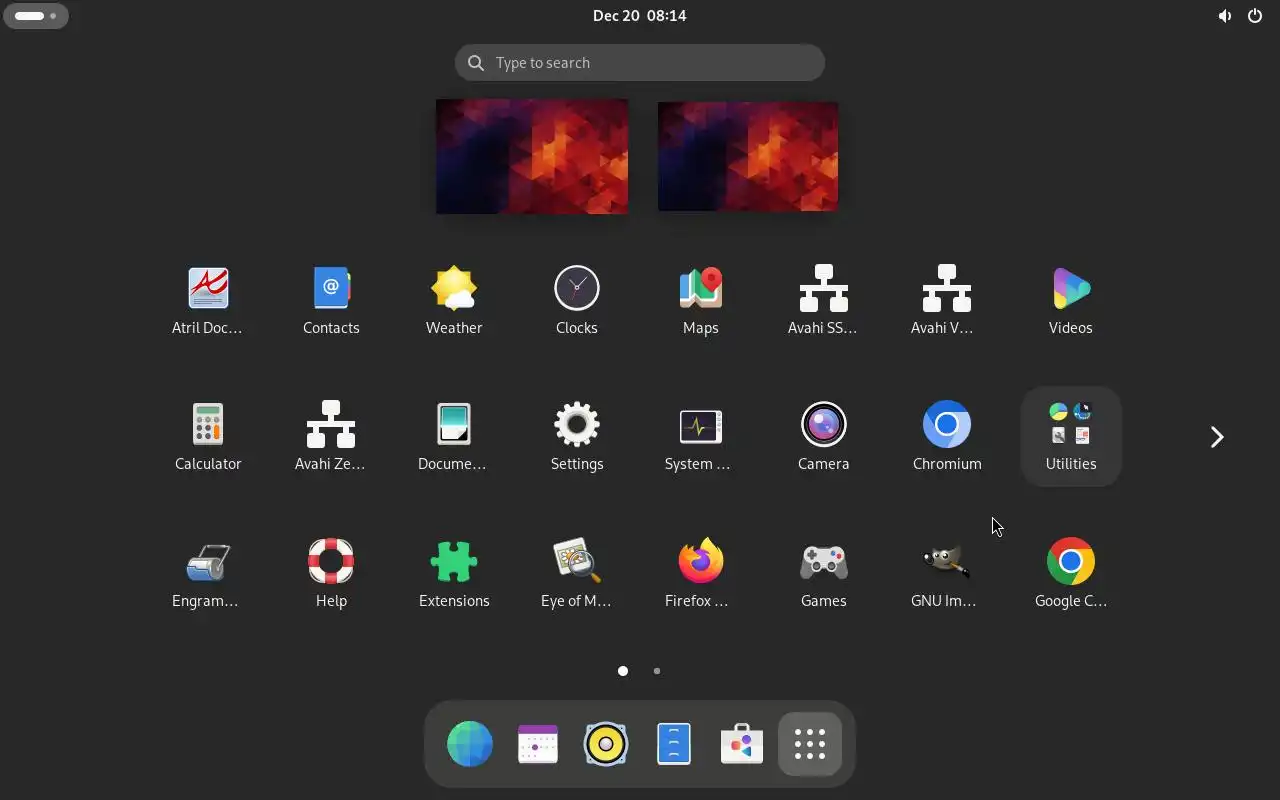The height and width of the screenshot is (800, 1280).
Task: Open the date and time menu
Action: pyautogui.click(x=640, y=15)
